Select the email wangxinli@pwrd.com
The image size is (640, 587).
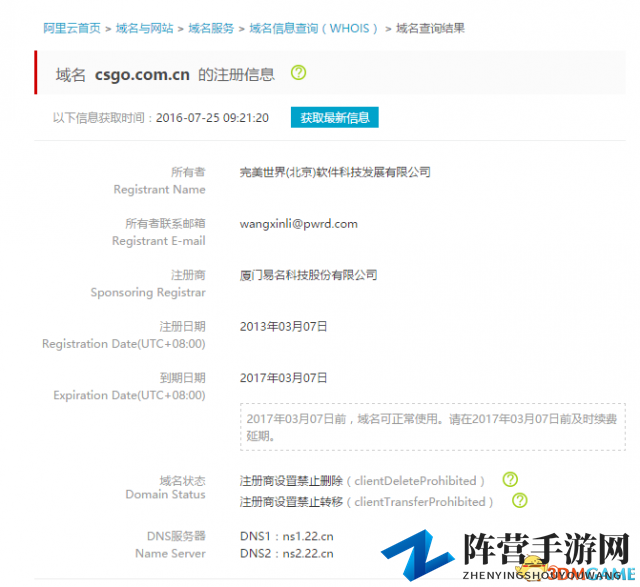(299, 224)
